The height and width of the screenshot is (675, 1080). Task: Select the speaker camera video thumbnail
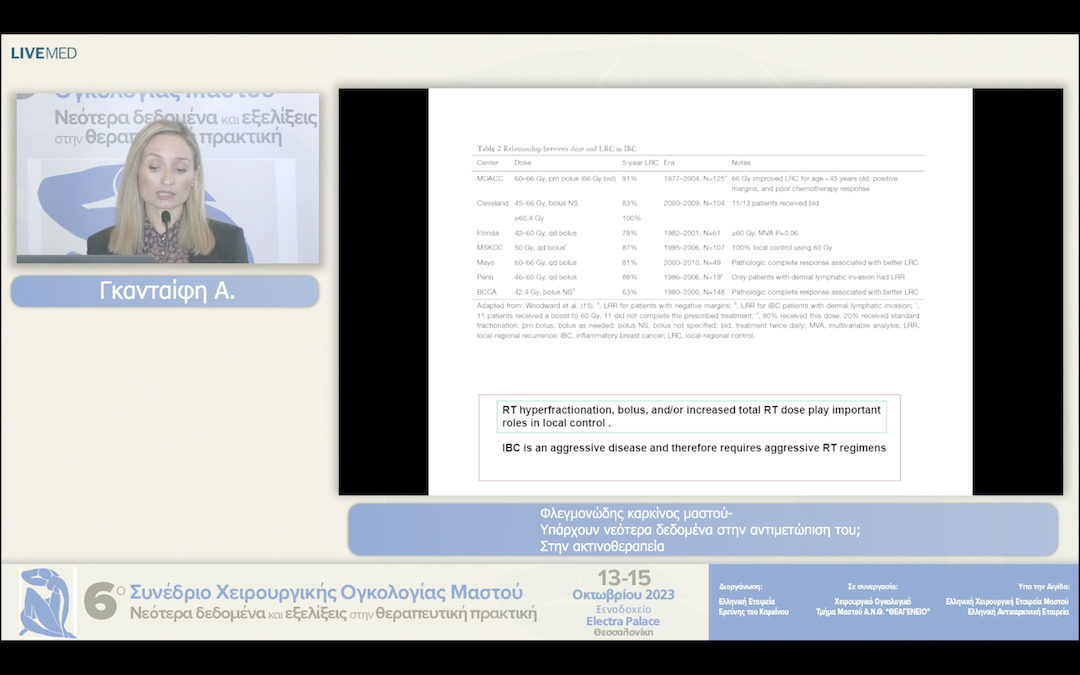[x=167, y=179]
